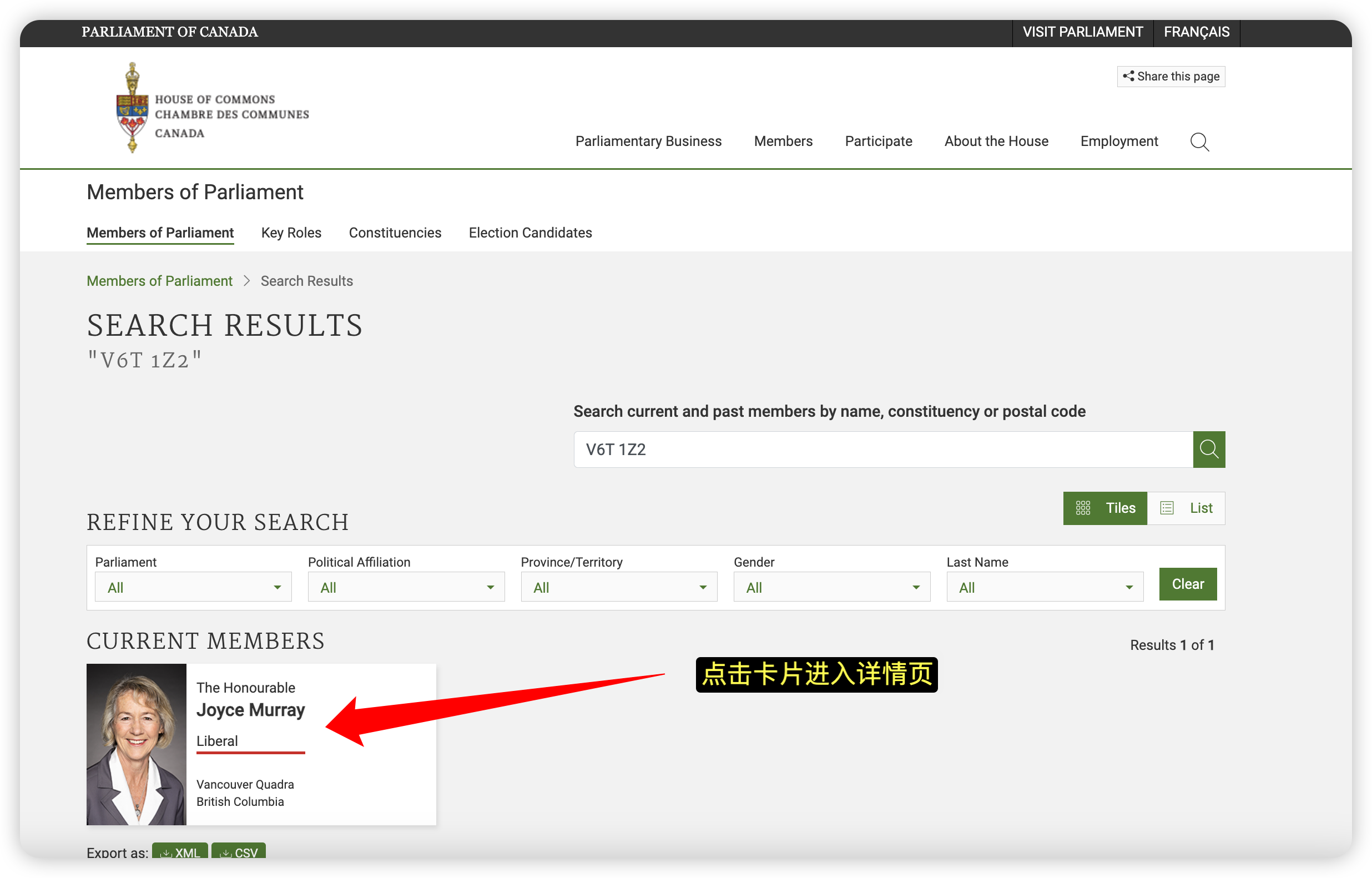Click the green search submit button
This screenshot has width=1372, height=878.
(x=1208, y=449)
